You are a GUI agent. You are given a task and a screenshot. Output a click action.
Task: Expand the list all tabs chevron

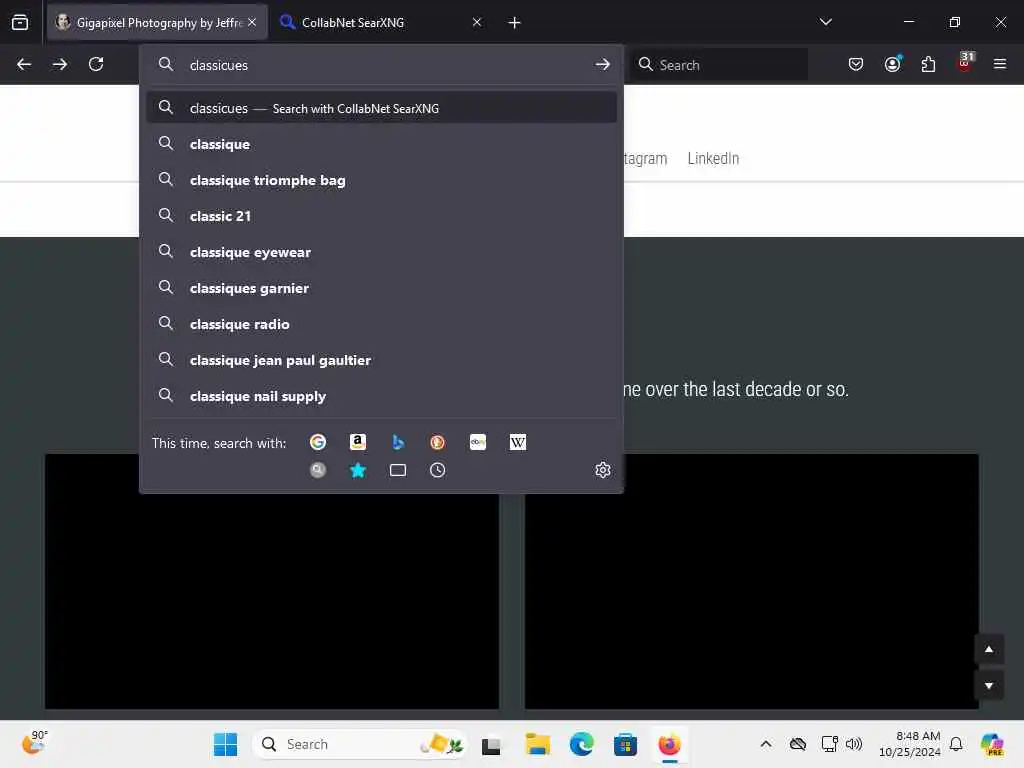pos(825,23)
